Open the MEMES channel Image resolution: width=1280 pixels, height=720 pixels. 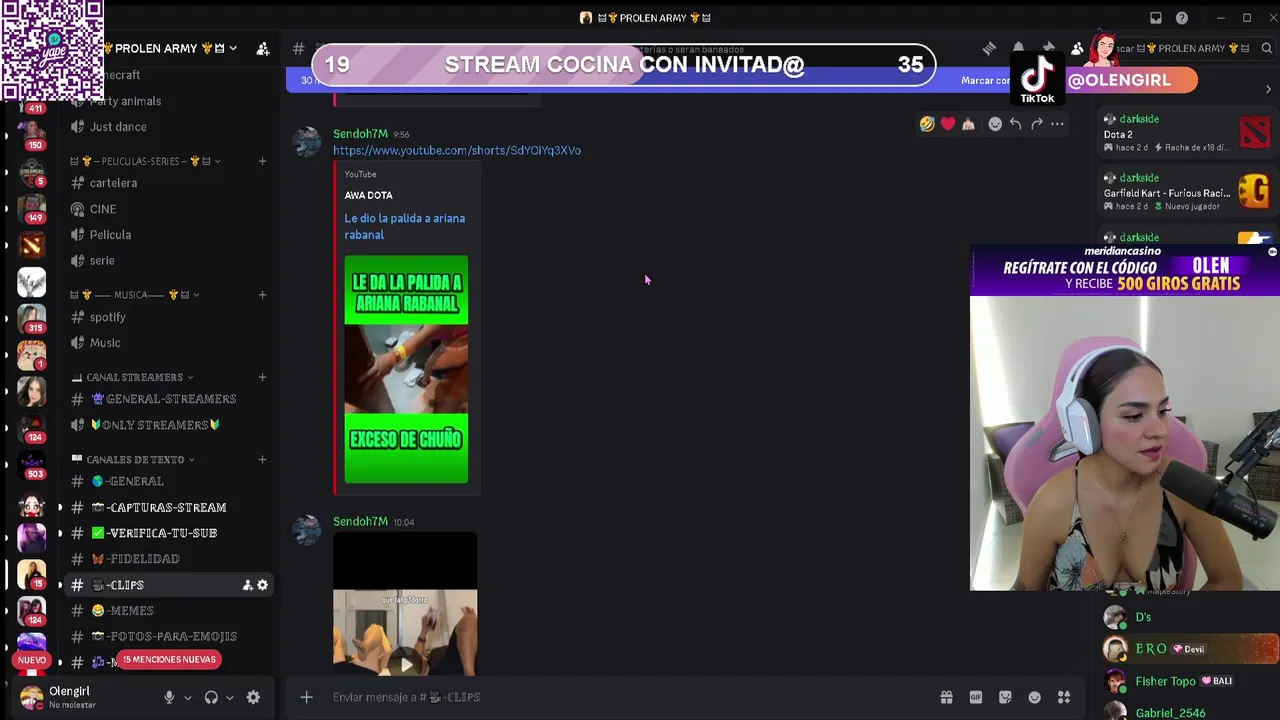click(167, 611)
